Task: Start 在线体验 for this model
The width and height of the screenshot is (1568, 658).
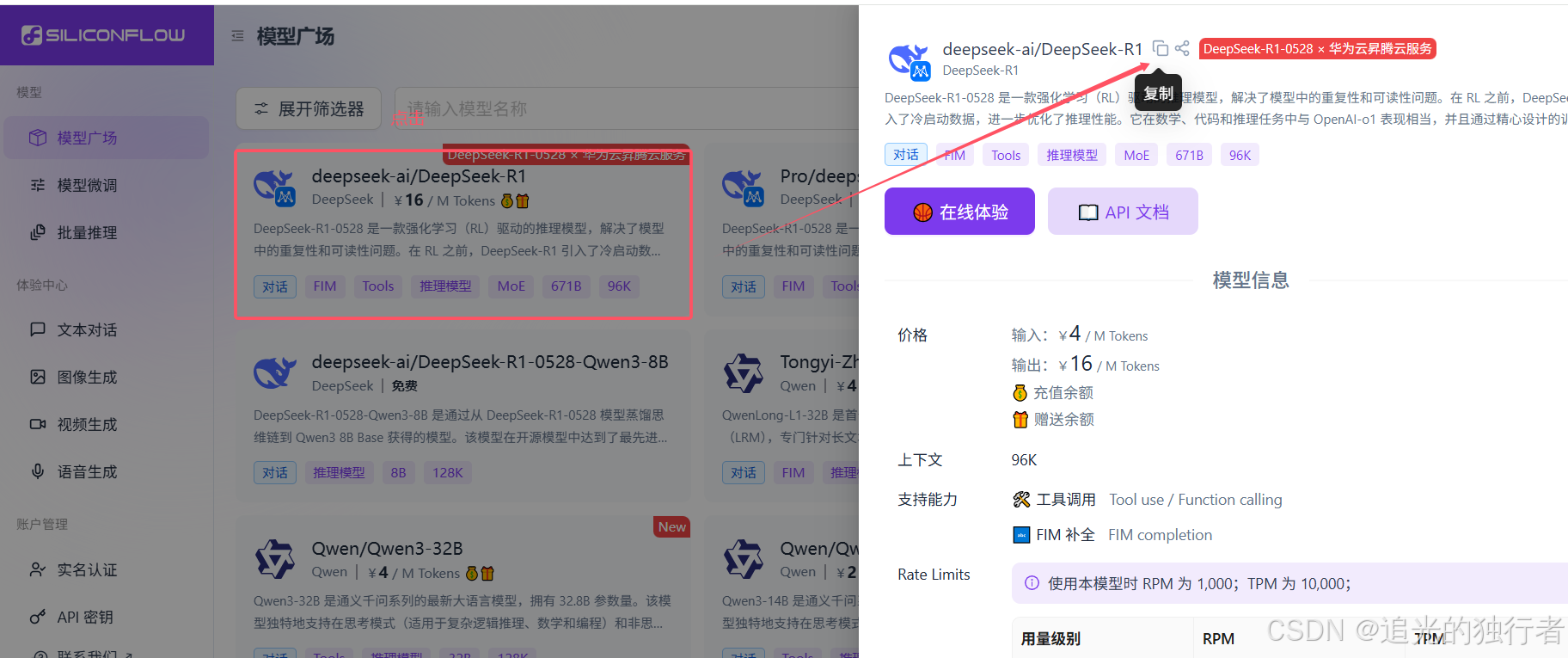Action: (959, 212)
